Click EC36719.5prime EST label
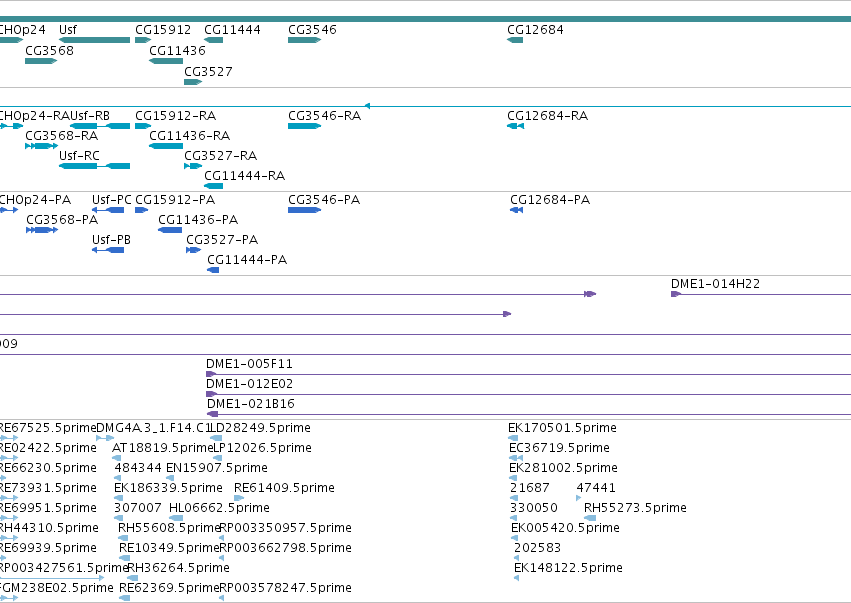 pos(559,448)
